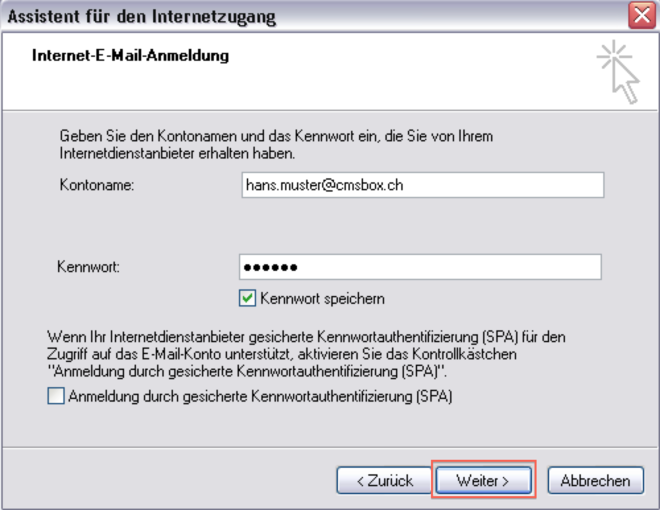Click the Weiter button to proceed

(x=484, y=481)
